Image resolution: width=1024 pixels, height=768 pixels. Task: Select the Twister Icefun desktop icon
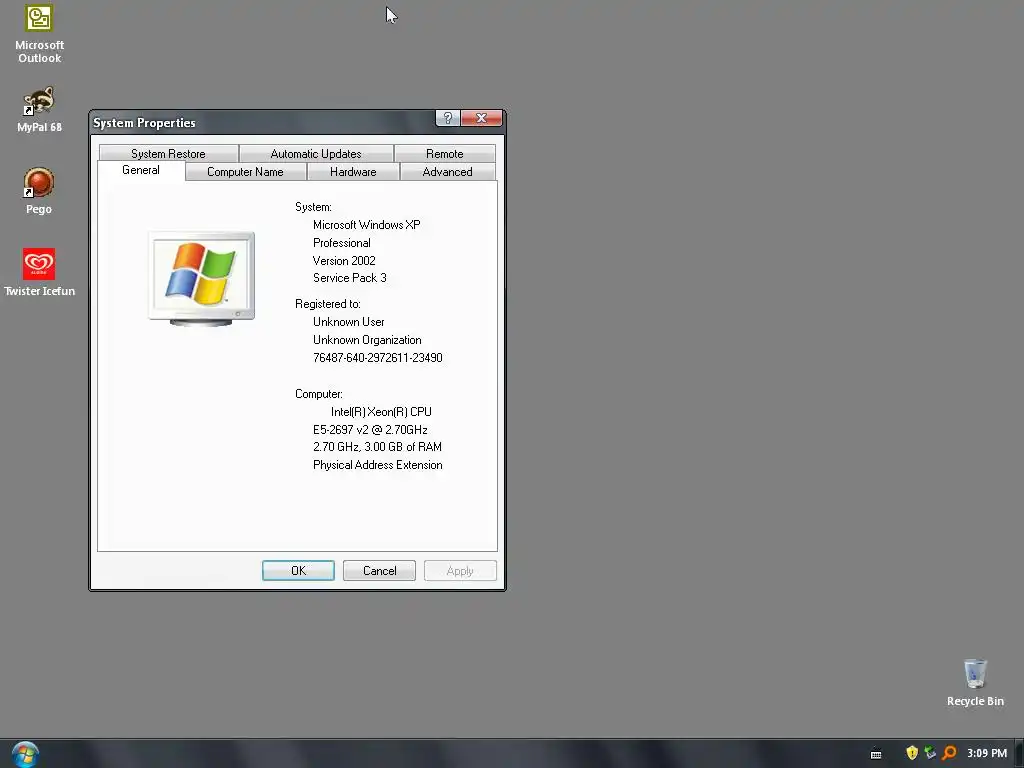(39, 272)
